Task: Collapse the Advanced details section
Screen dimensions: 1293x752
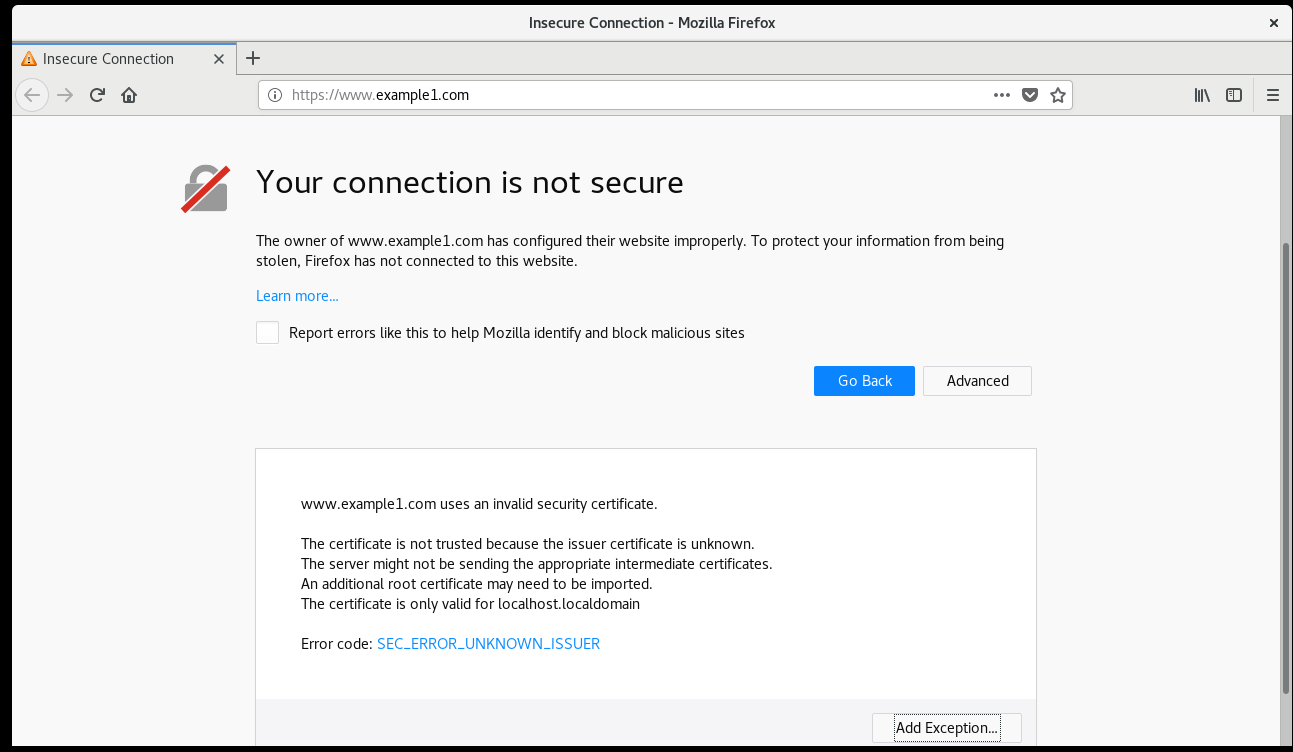Action: [977, 381]
